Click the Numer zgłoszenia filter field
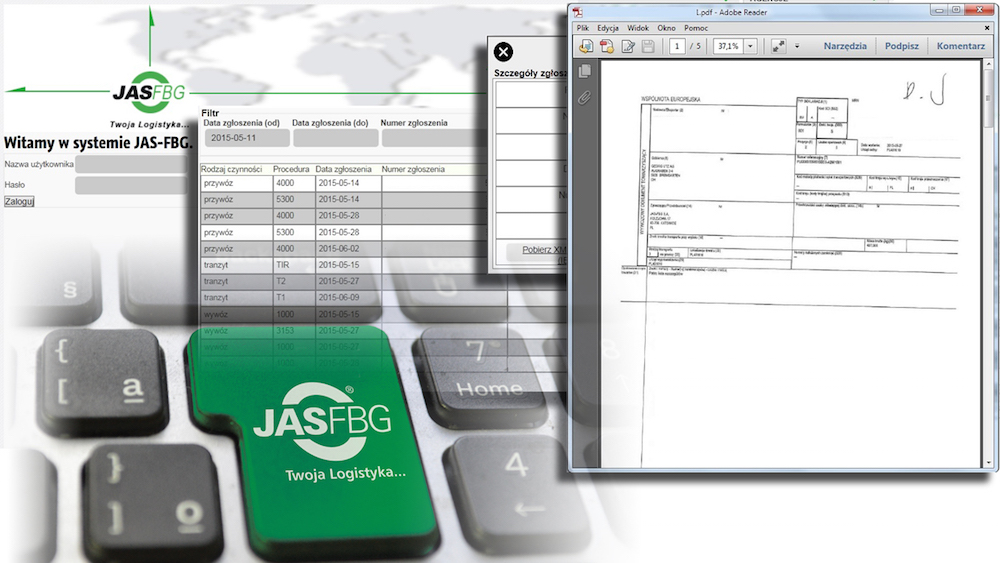 (x=435, y=138)
